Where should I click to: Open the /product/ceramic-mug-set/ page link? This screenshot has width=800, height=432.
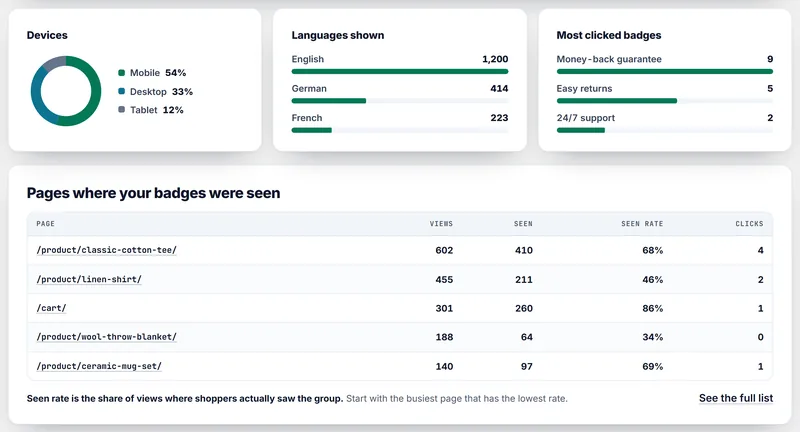[99, 366]
